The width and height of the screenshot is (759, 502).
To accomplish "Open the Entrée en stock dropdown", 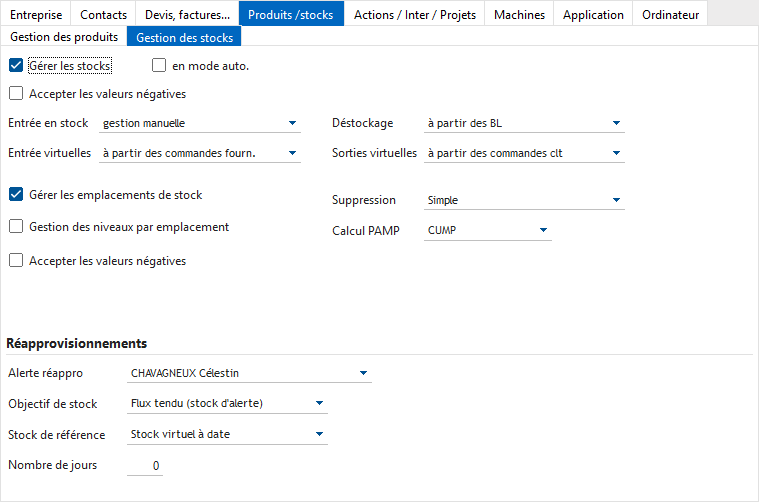I will point(200,124).
